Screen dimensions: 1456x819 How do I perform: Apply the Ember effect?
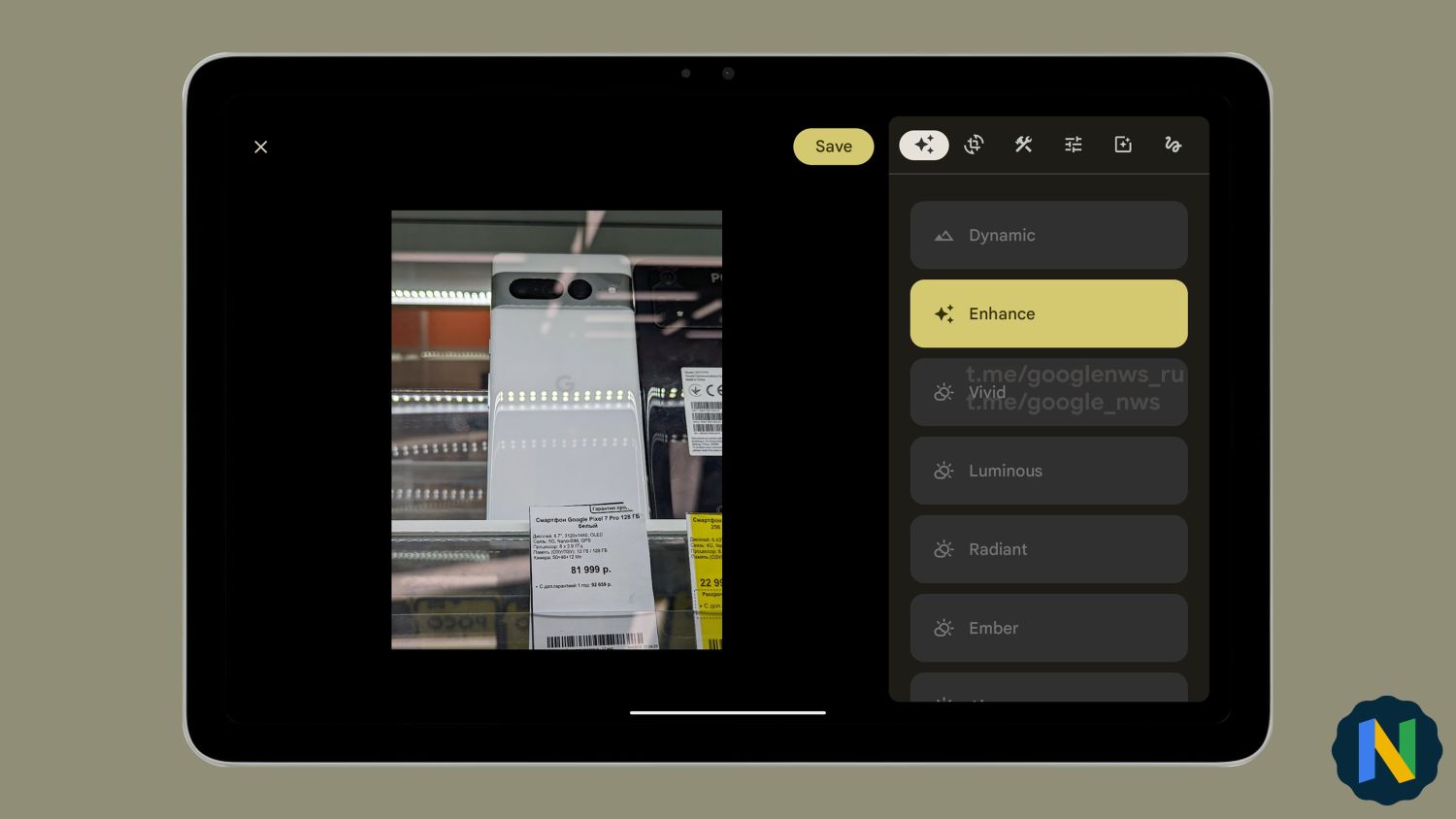tap(1048, 628)
